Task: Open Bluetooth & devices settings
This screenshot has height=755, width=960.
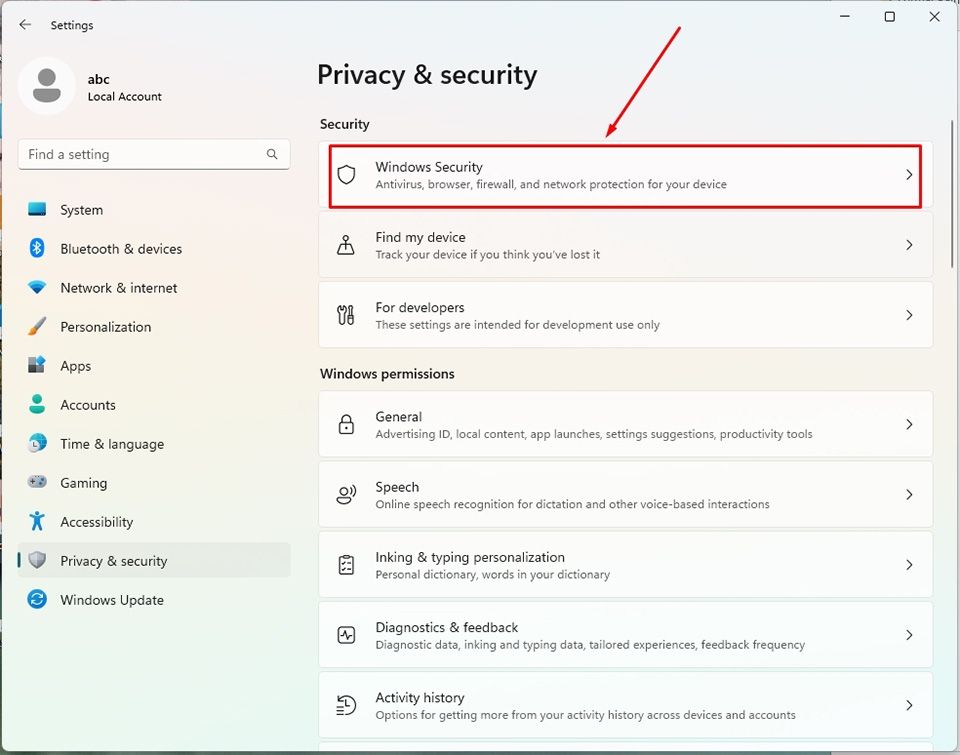Action: [x=36, y=249]
